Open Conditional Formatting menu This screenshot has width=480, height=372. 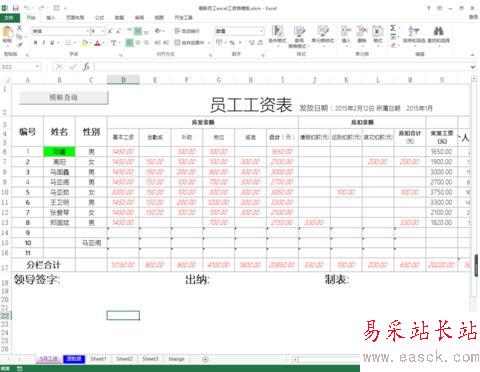coord(277,35)
